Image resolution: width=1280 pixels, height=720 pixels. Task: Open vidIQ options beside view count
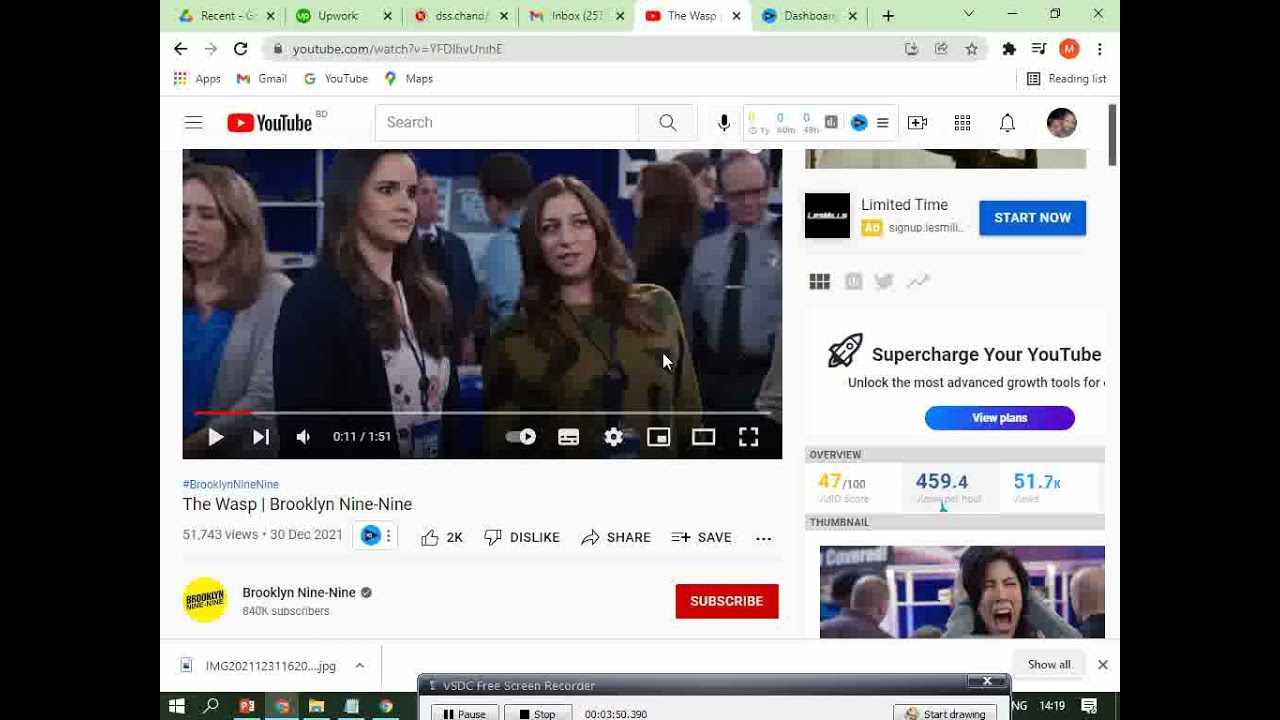[x=389, y=535]
